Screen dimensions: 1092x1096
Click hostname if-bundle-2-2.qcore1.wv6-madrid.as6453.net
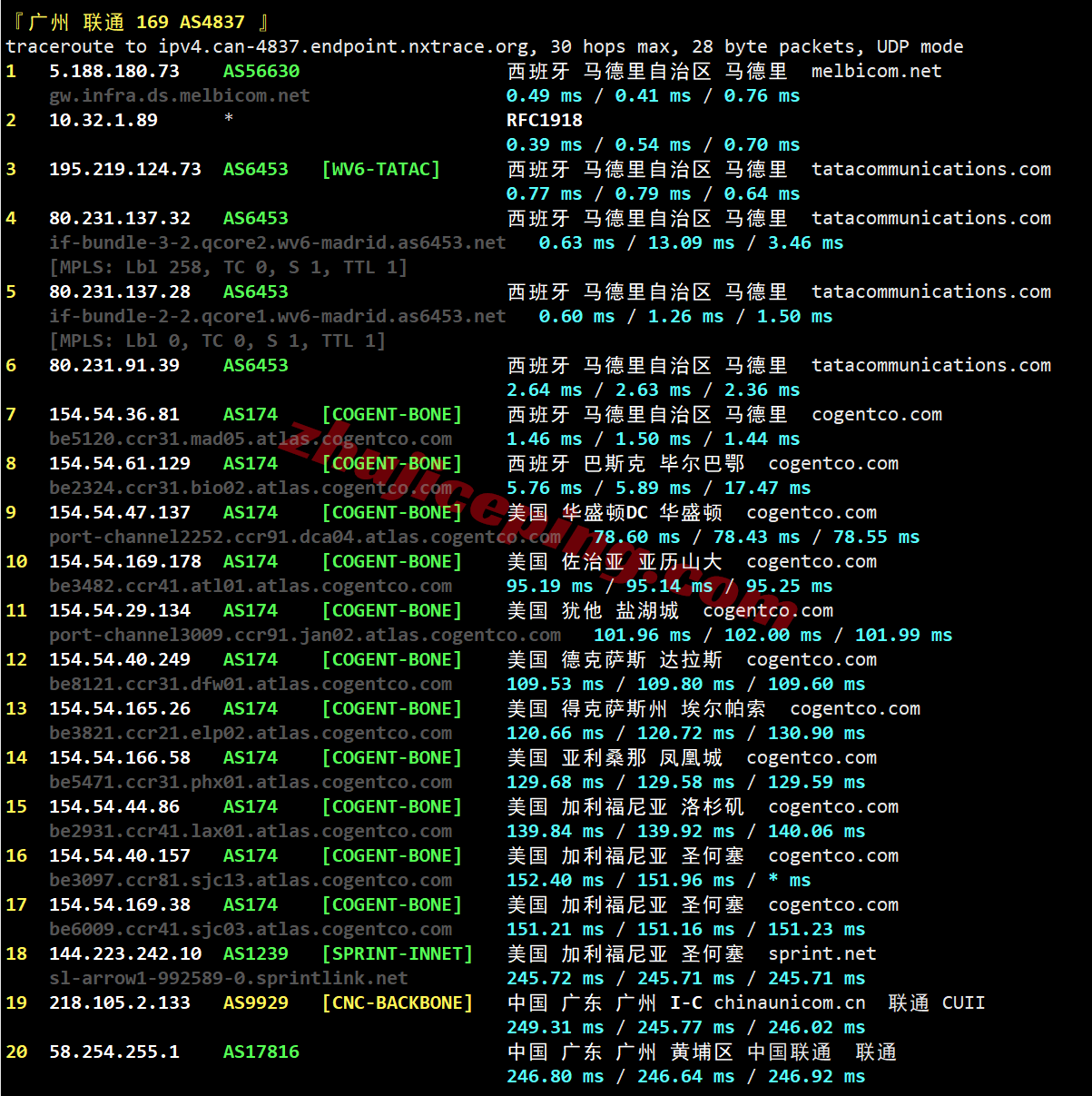click(x=278, y=316)
